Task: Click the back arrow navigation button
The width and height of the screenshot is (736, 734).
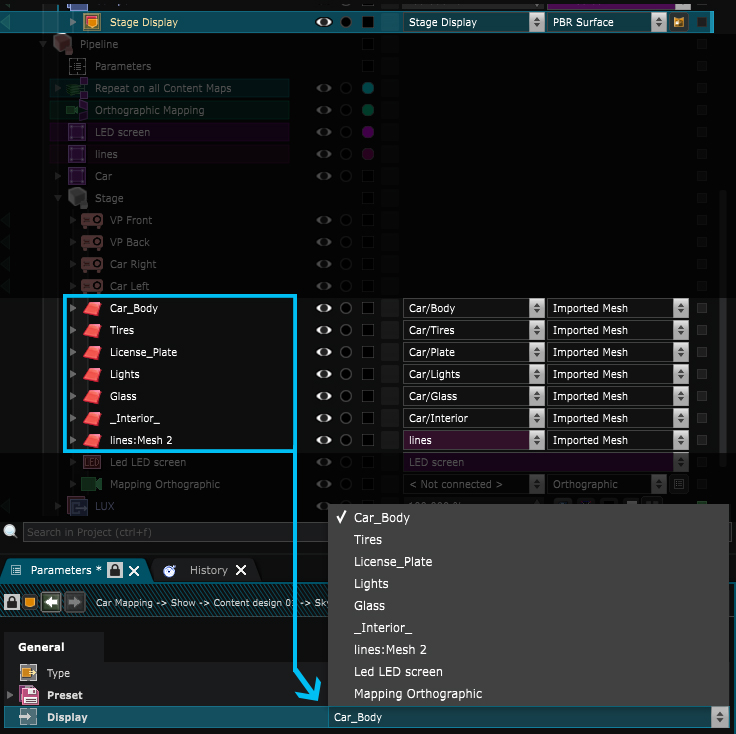Action: click(51, 602)
